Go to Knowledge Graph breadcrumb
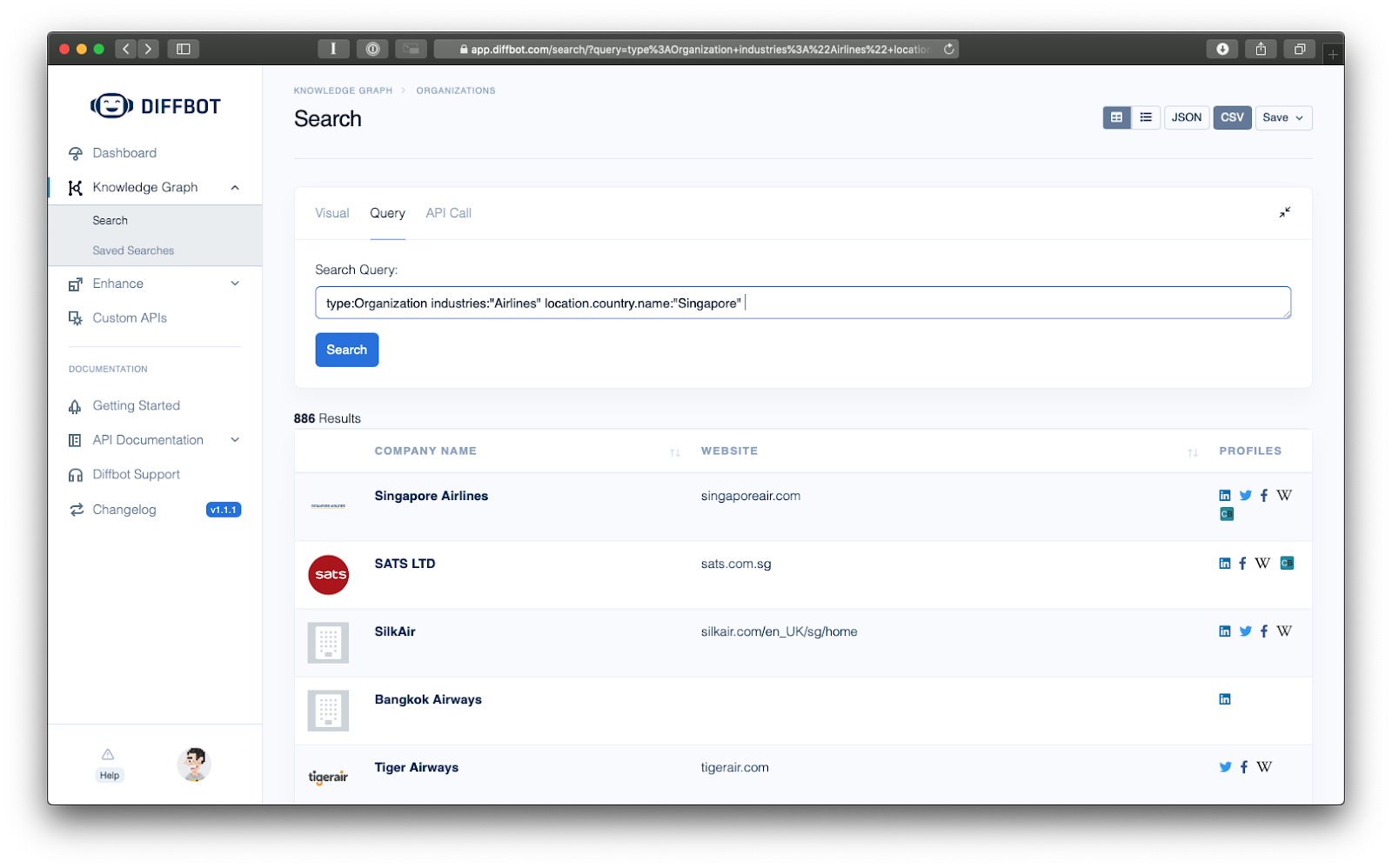This screenshot has width=1392, height=868. click(x=343, y=90)
